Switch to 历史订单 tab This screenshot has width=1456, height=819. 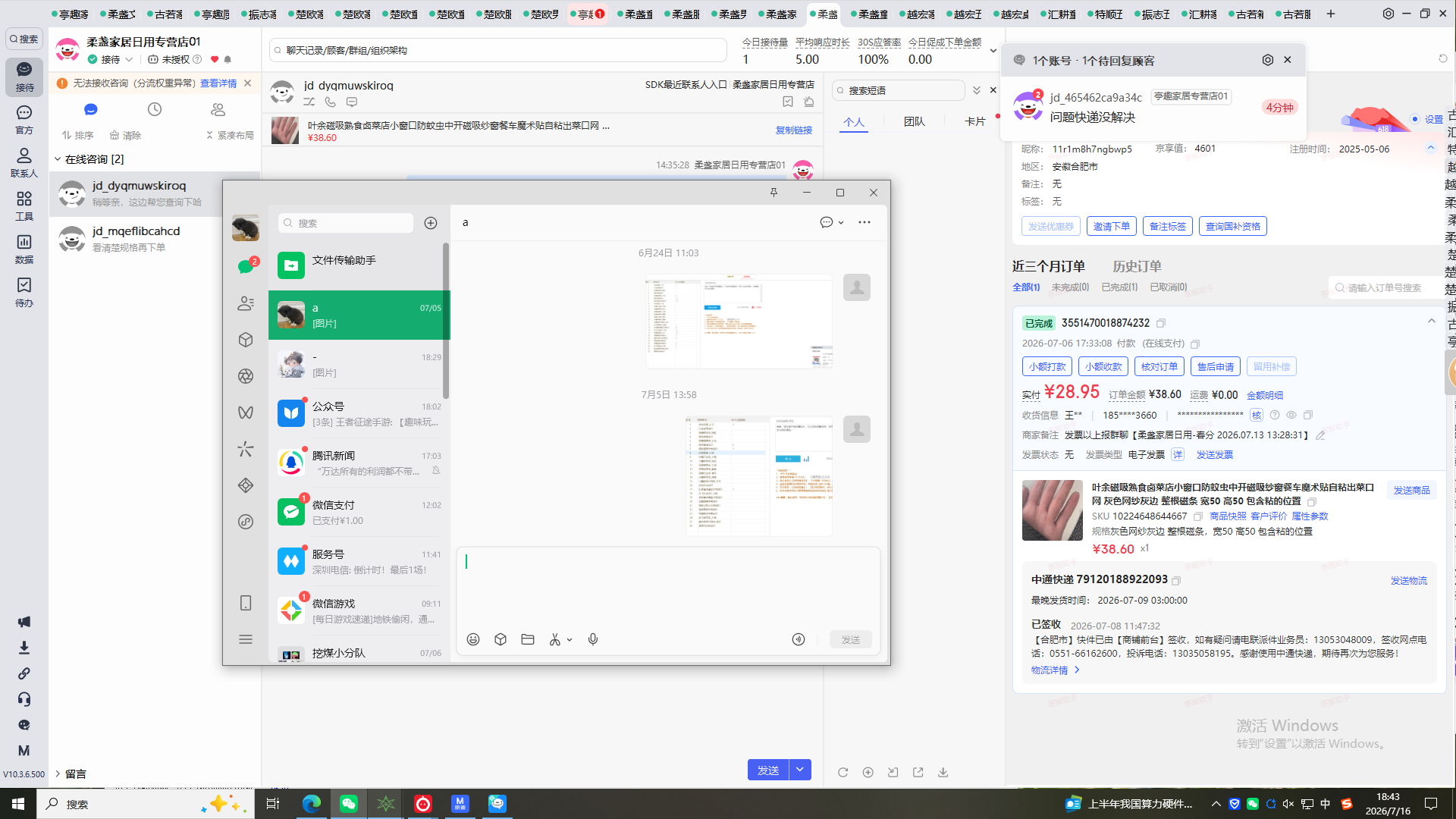pyautogui.click(x=1137, y=266)
